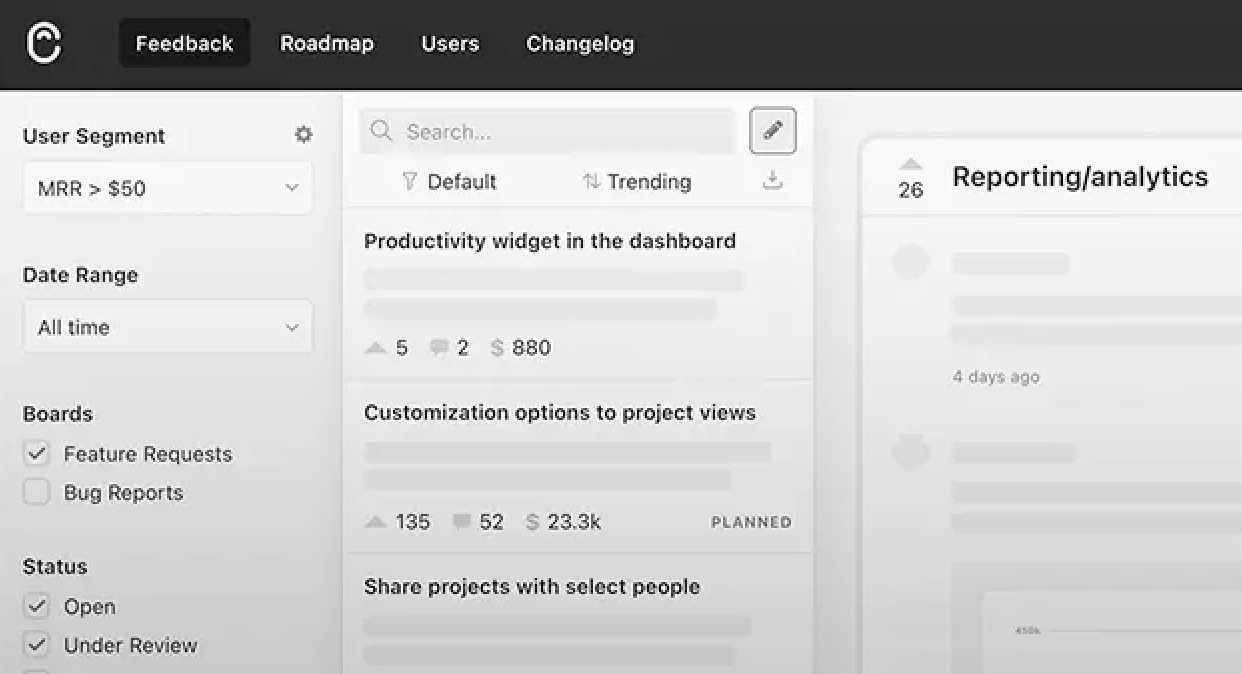Image resolution: width=1242 pixels, height=674 pixels.
Task: Toggle the Under Review status checkbox
Action: point(37,646)
